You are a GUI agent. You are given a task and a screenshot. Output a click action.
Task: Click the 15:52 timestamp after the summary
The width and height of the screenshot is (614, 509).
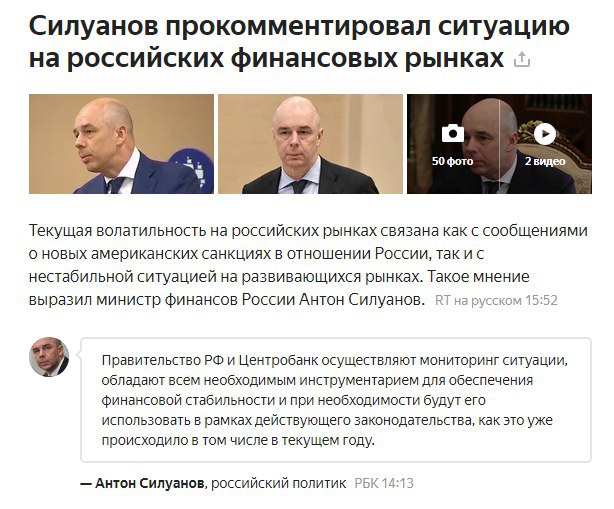click(x=541, y=300)
